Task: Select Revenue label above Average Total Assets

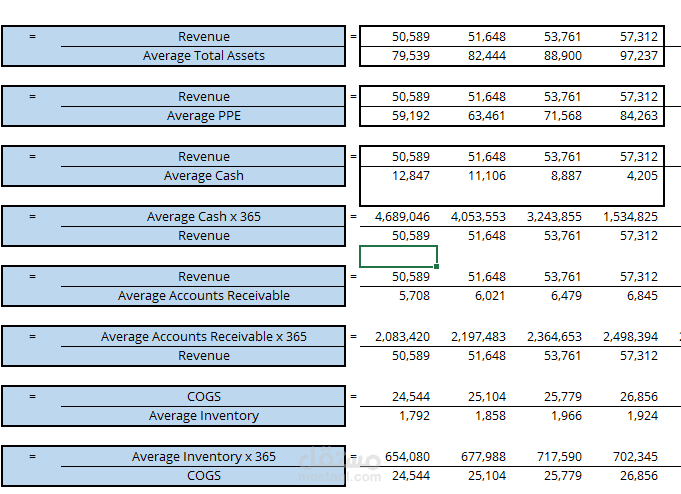Action: pos(204,36)
